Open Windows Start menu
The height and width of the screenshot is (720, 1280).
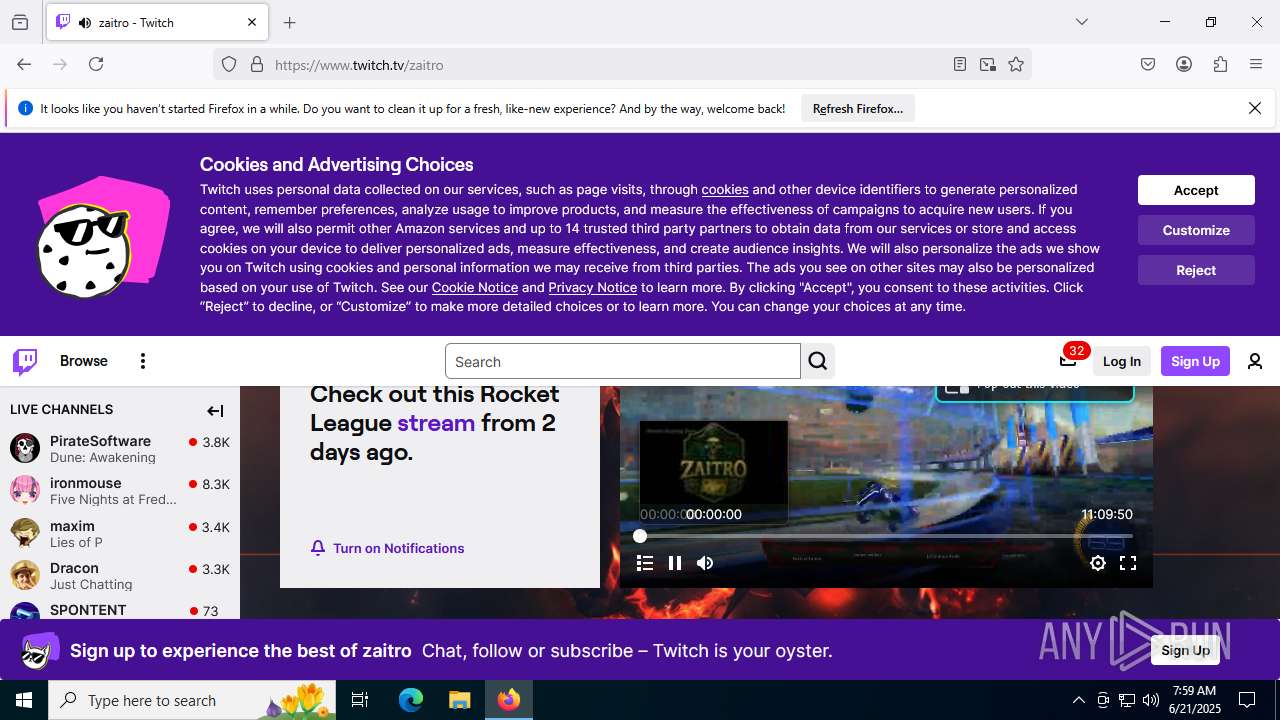pyautogui.click(x=24, y=700)
